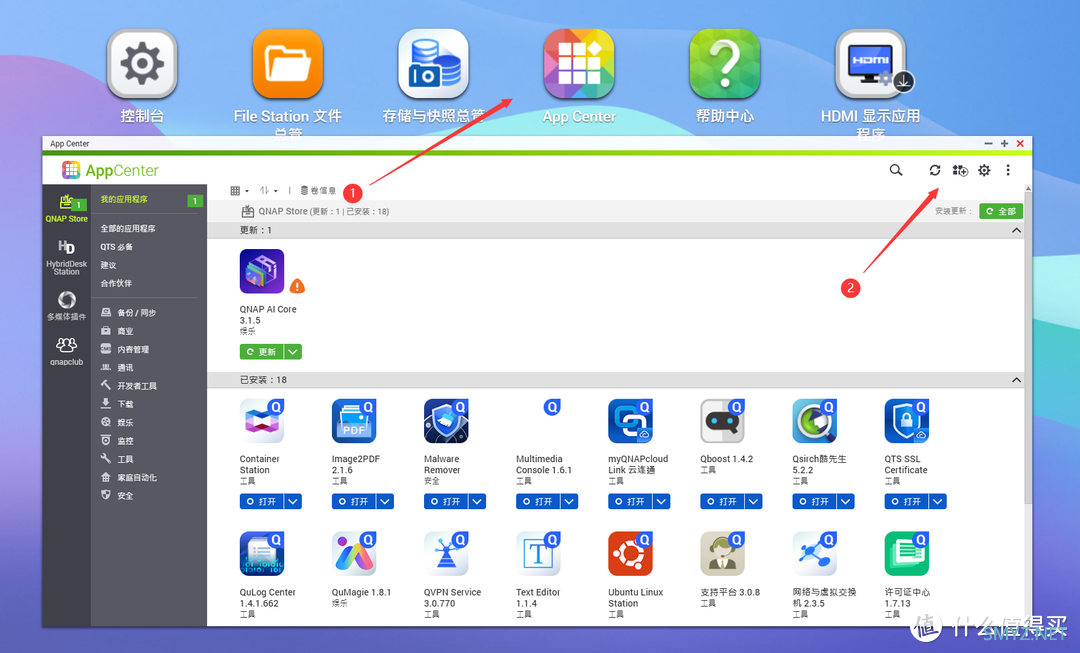Select QNAP Store in left sidebar
Screen dimensions: 1080x653
click(x=66, y=208)
